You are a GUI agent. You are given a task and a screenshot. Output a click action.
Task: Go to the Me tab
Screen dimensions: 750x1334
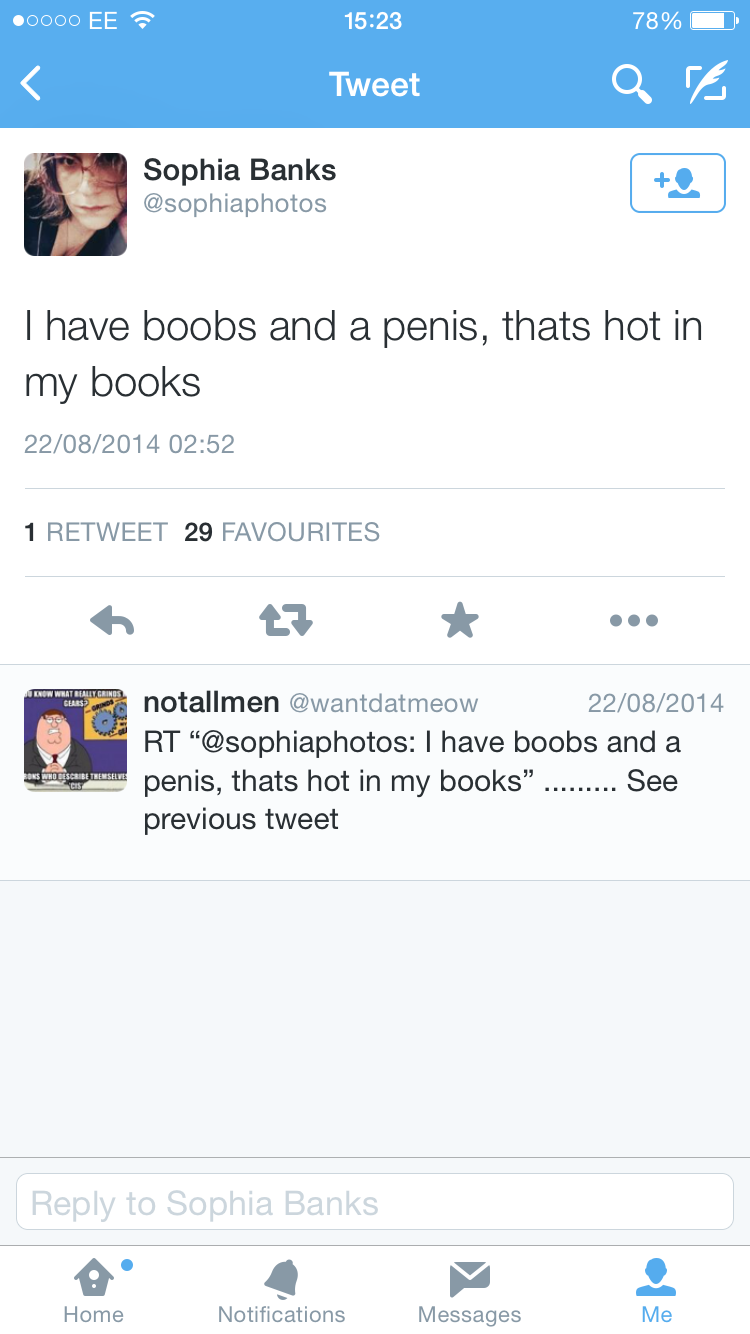click(657, 1290)
